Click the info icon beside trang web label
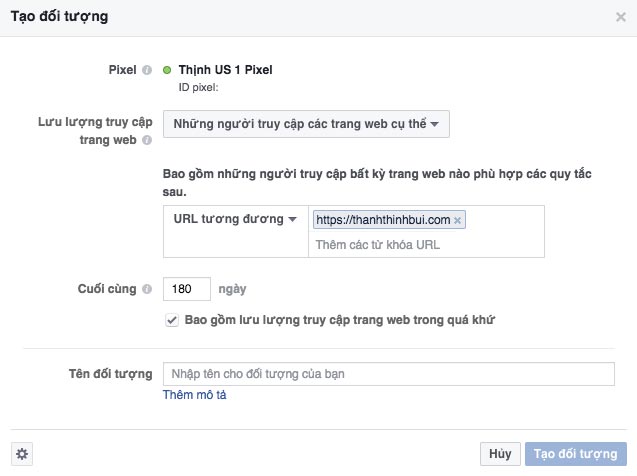The image size is (637, 476). tap(147, 140)
